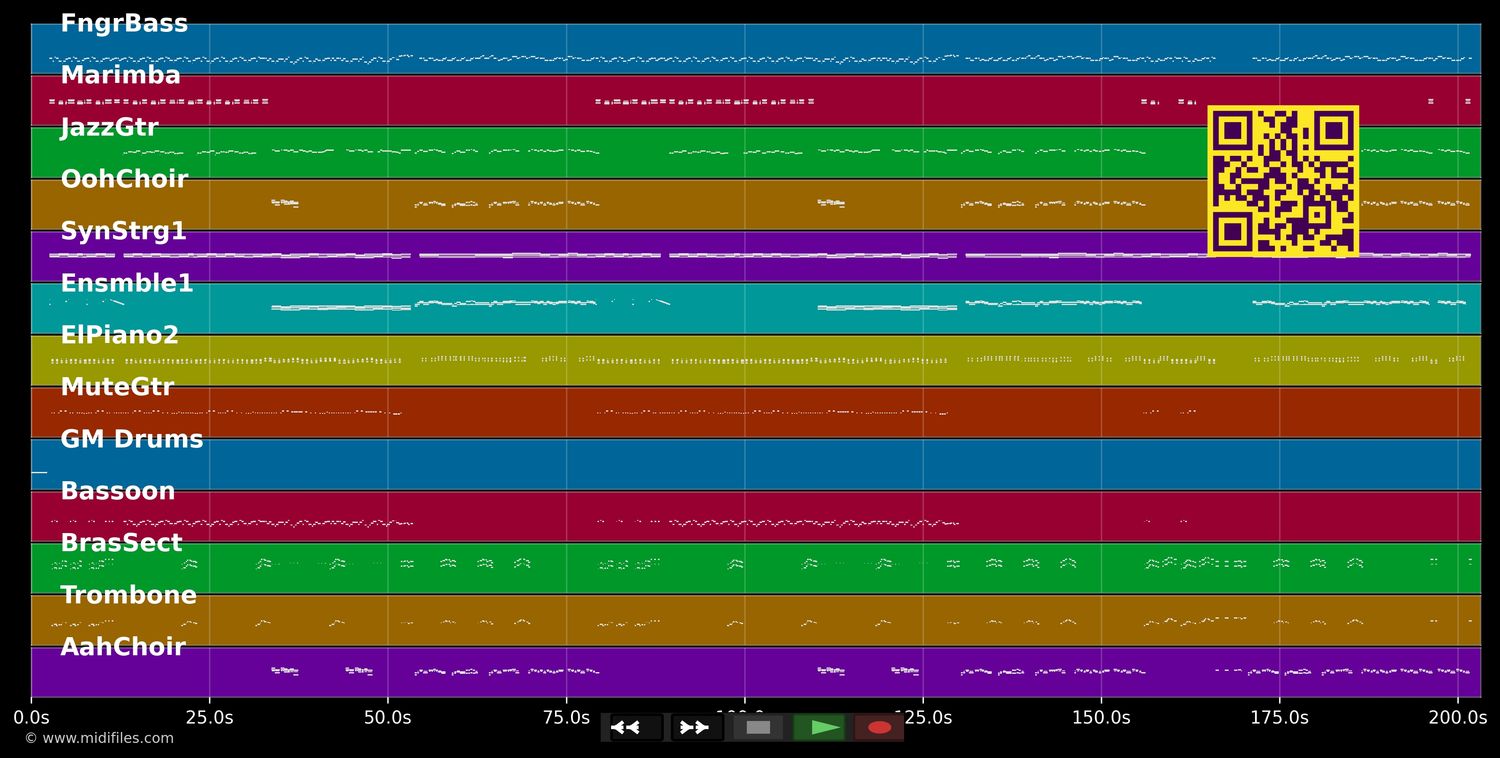The height and width of the screenshot is (758, 1500).
Task: Stop playback with the gray square button
Action: coord(758,727)
